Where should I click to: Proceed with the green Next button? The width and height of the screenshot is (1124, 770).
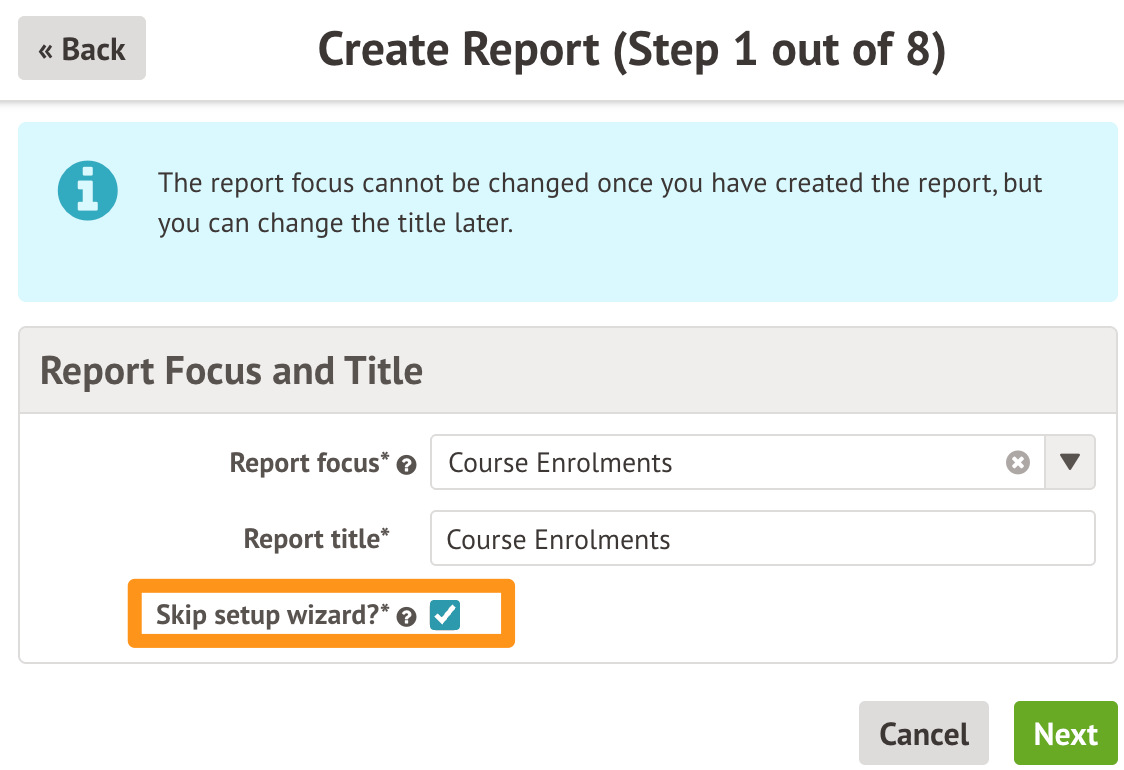1065,733
